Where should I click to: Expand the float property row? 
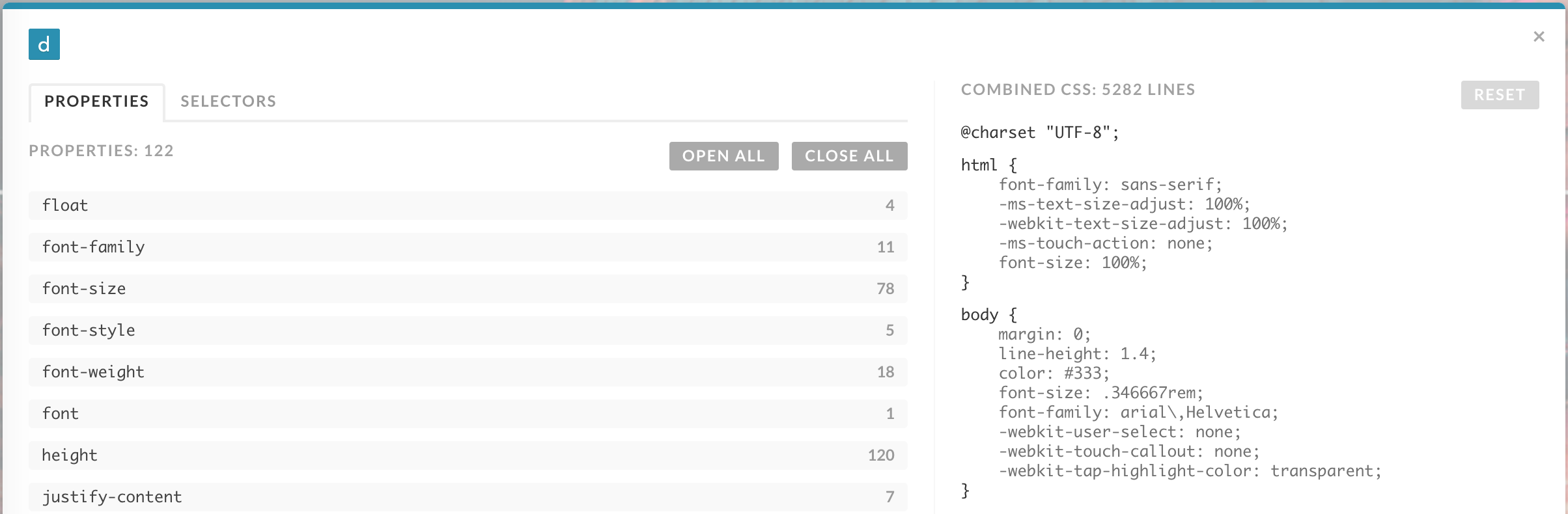[x=468, y=206]
